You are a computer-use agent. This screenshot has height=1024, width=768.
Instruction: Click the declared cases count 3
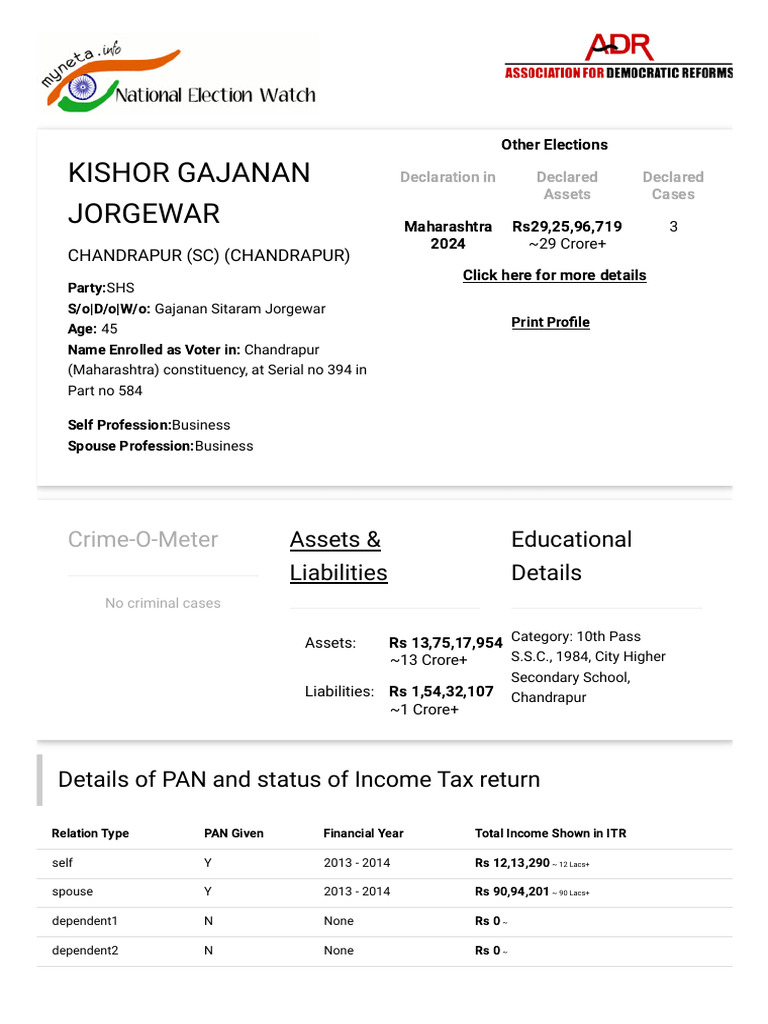coord(673,227)
